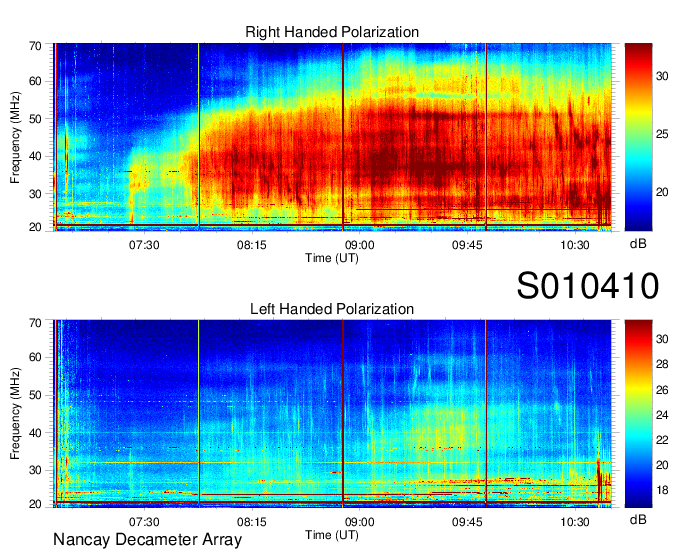Click the Left Handed Polarization spectrogram
The width and height of the screenshot is (680, 552).
tap(332, 414)
